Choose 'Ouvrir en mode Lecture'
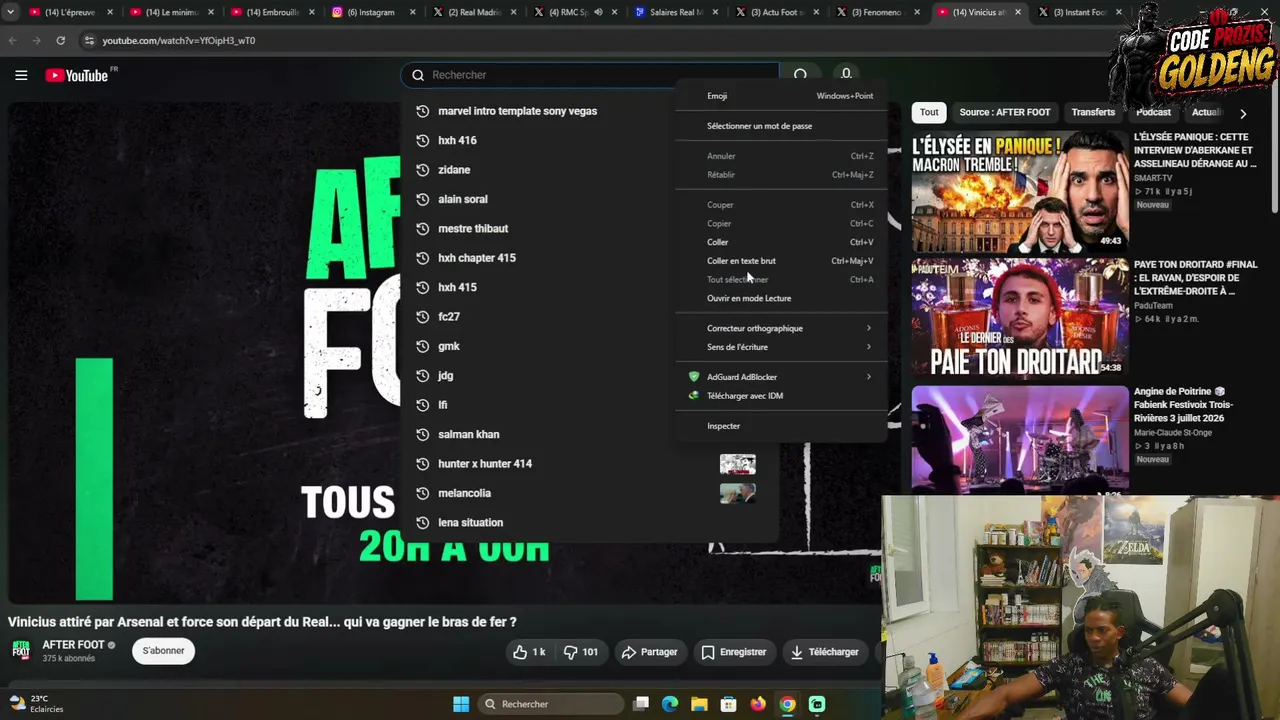1280x720 pixels. click(780, 298)
